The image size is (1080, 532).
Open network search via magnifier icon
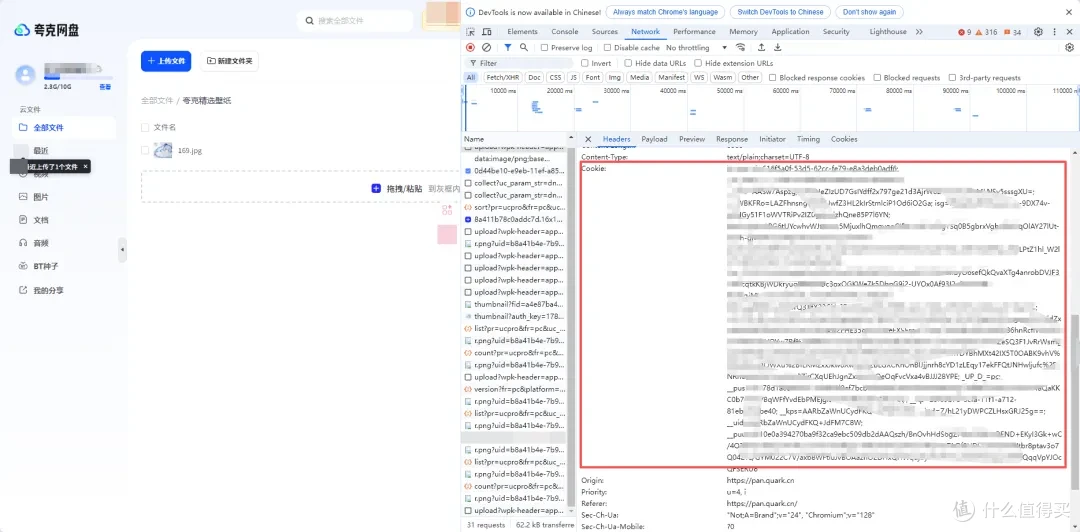click(x=523, y=48)
